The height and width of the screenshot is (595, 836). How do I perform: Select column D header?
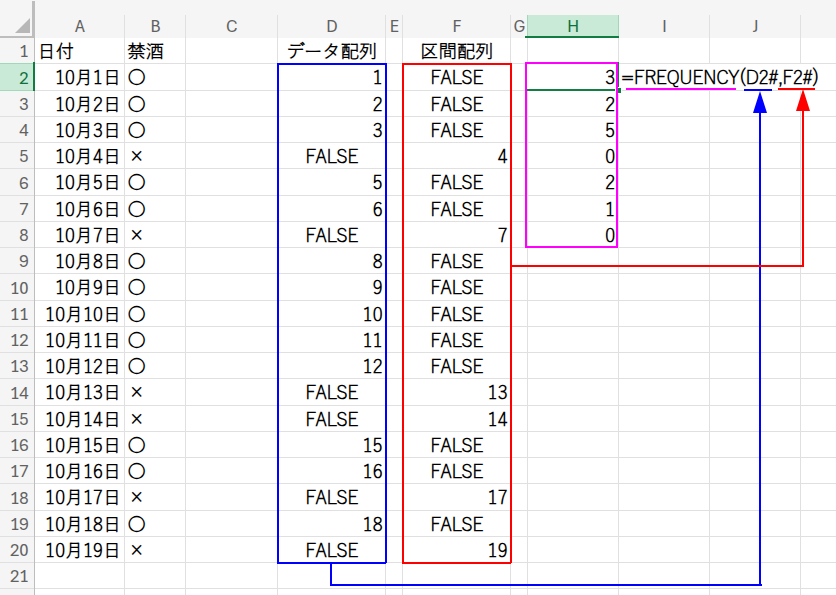pos(331,26)
